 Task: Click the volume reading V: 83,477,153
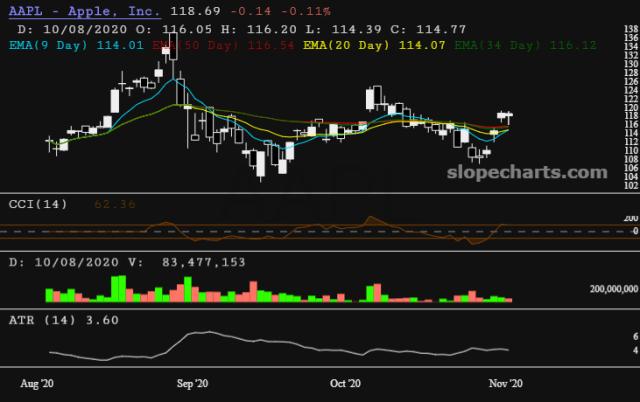click(x=187, y=262)
